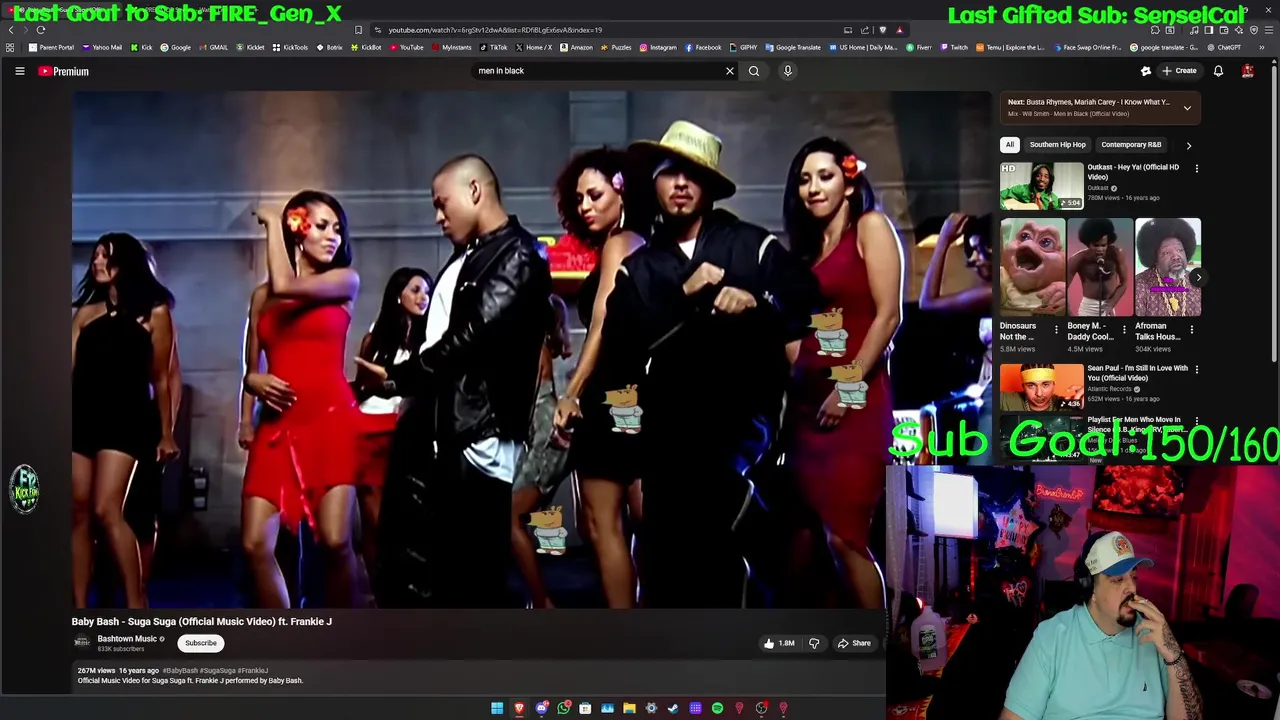
Task: Reload the page with the browser refresh button
Action: coord(41,30)
